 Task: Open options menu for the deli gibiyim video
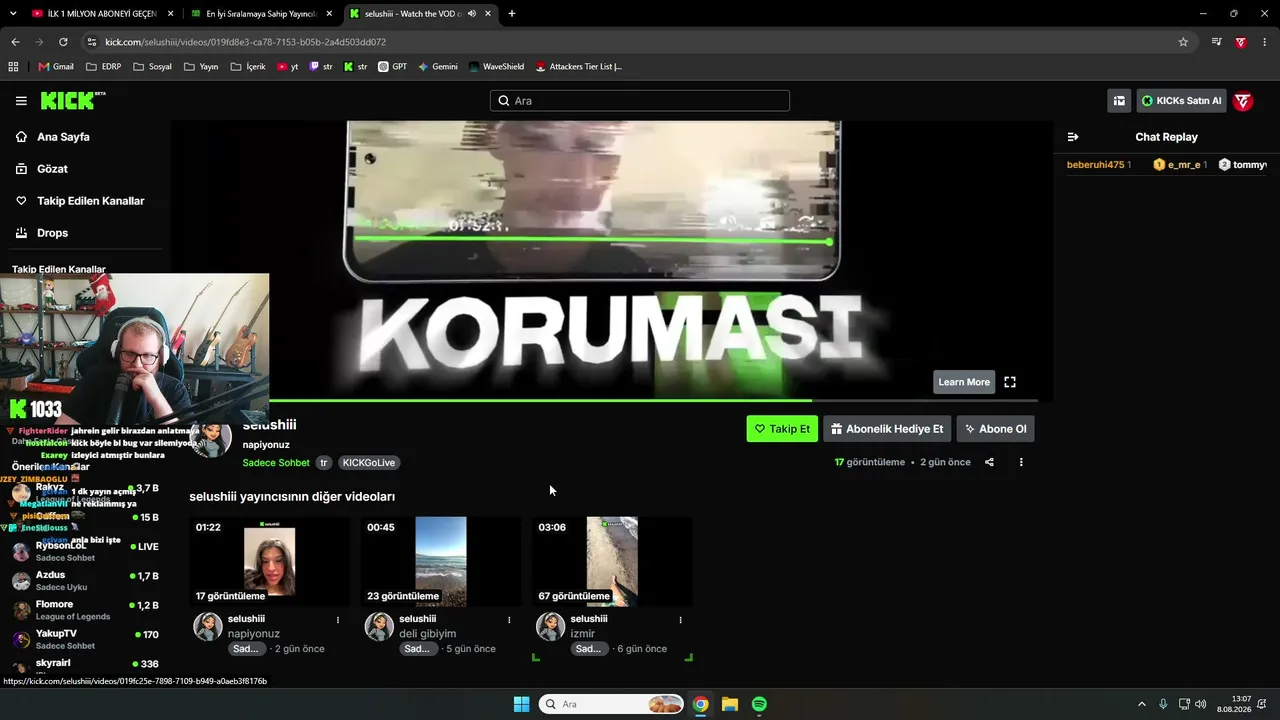(509, 620)
